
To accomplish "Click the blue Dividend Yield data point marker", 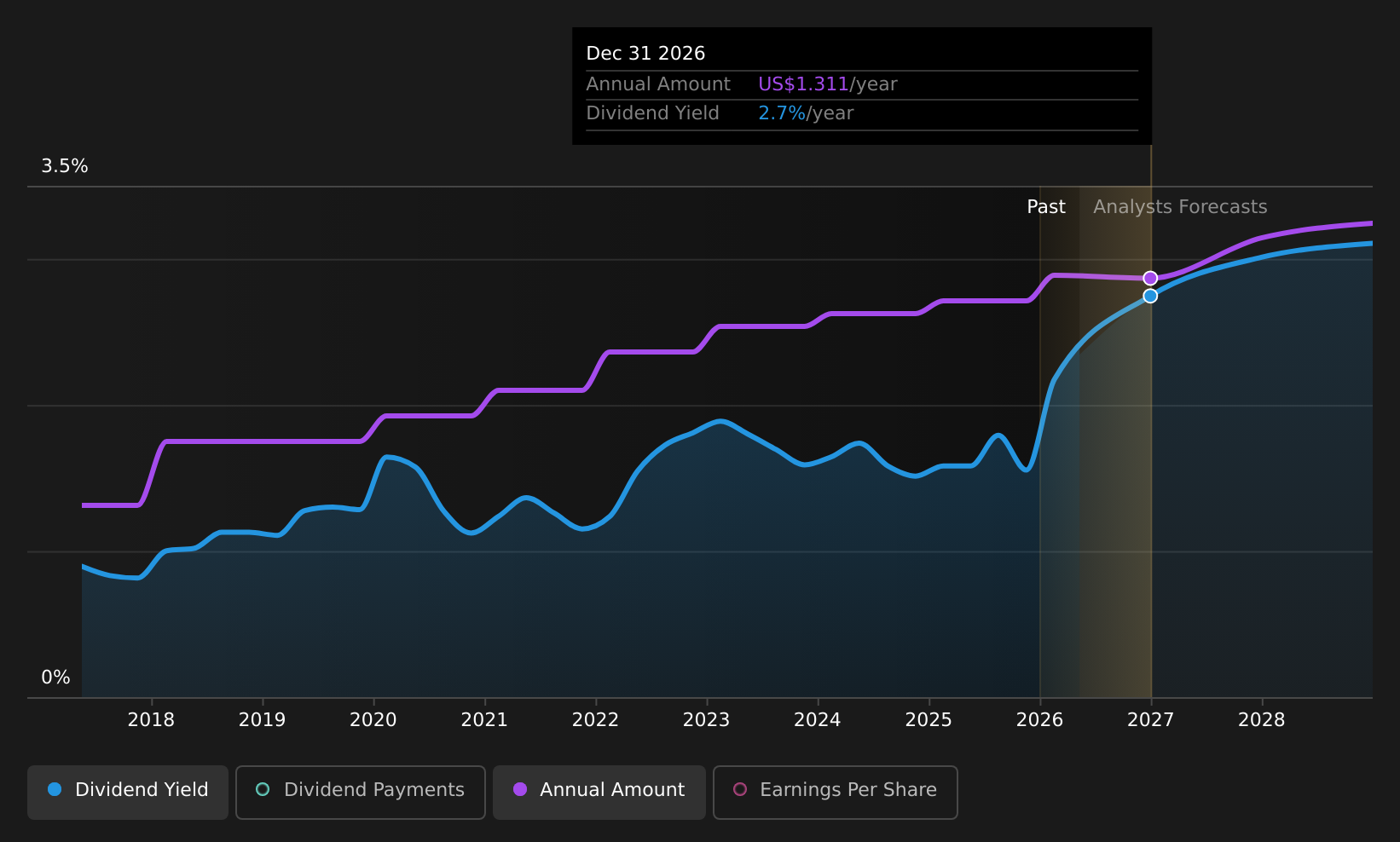I will (1150, 296).
